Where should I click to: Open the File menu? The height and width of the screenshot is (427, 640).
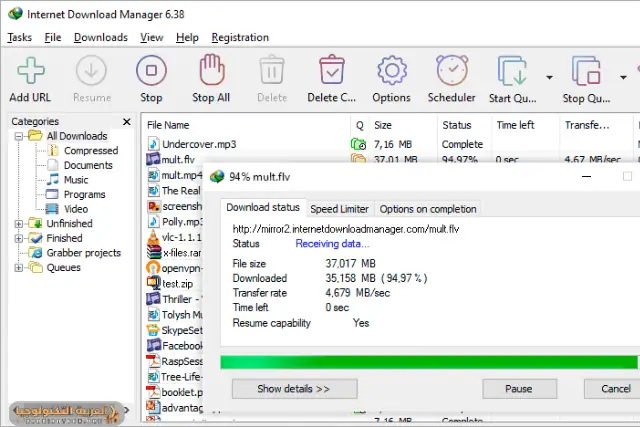(53, 38)
